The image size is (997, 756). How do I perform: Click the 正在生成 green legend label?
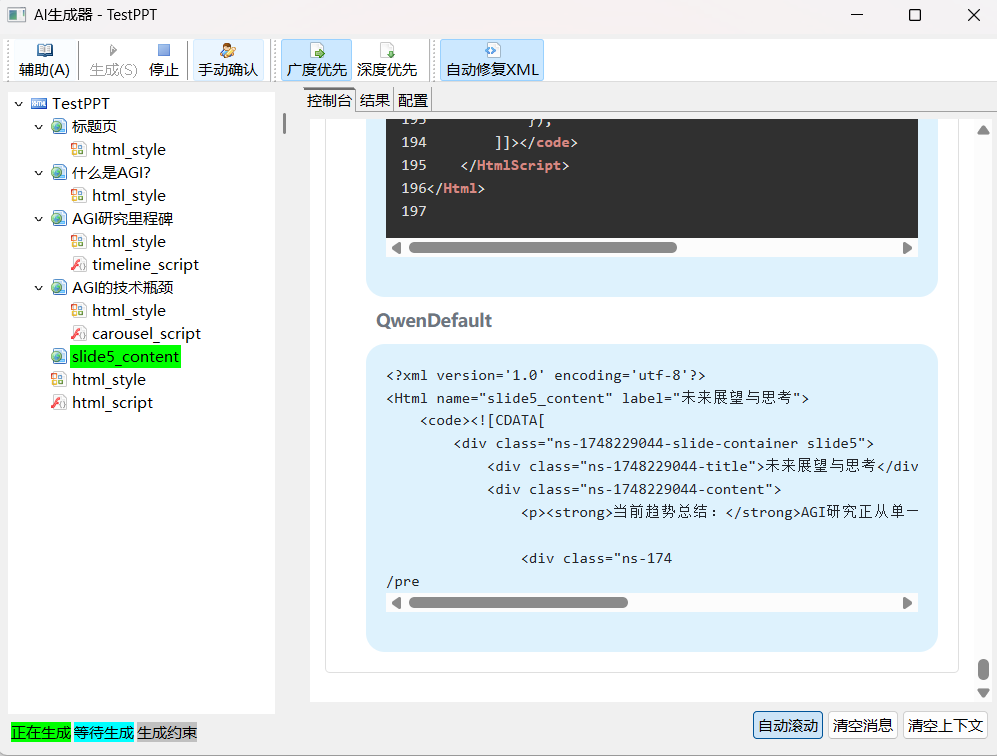pos(41,732)
